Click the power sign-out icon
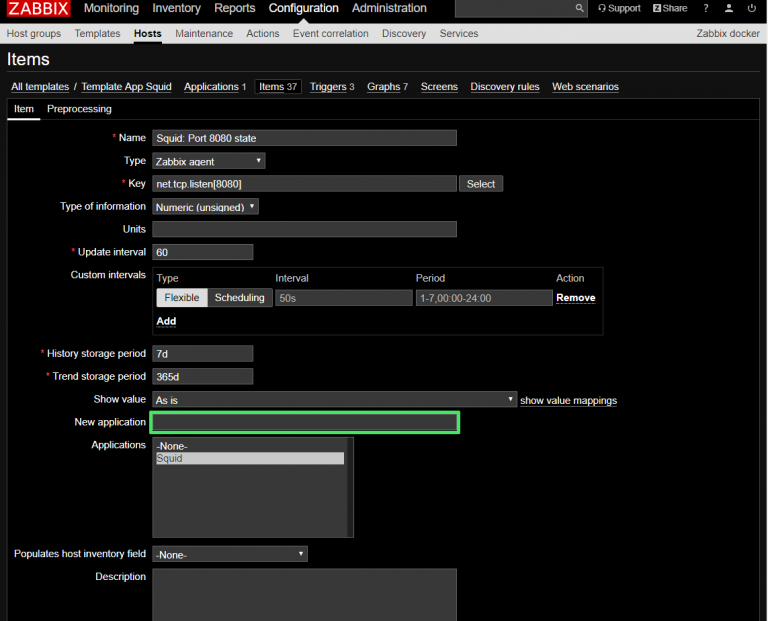Viewport: 768px width, 621px height. 751,8
